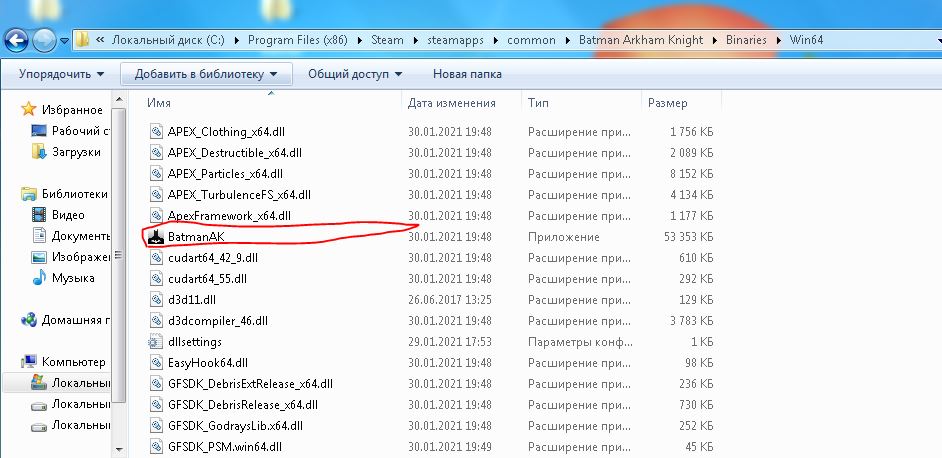Click the Видео library icon

(38, 215)
